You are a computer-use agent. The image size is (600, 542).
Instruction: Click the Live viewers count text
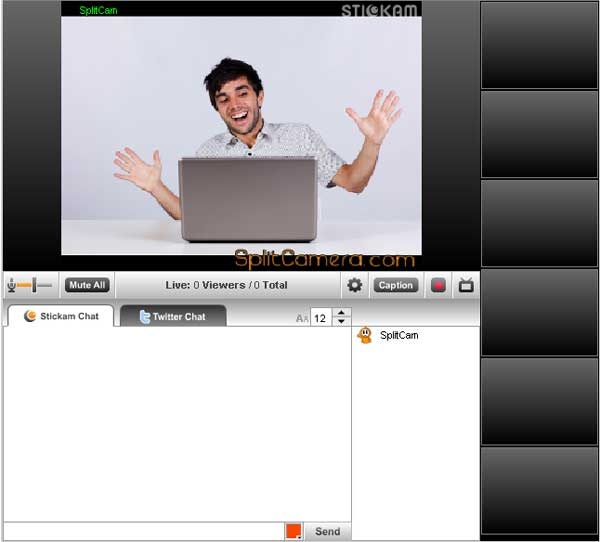tap(227, 285)
